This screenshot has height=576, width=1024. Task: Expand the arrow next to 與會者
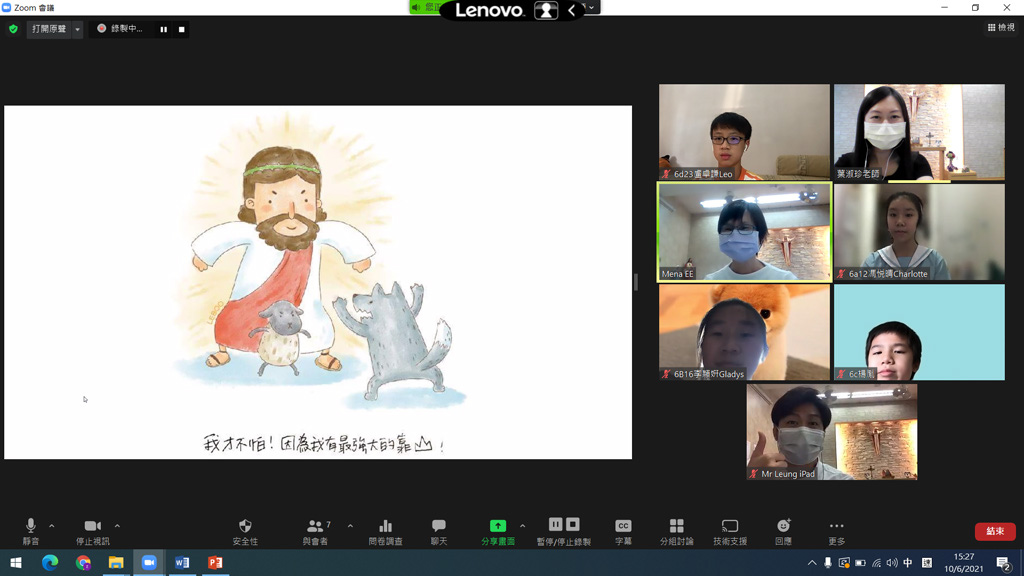[350, 526]
